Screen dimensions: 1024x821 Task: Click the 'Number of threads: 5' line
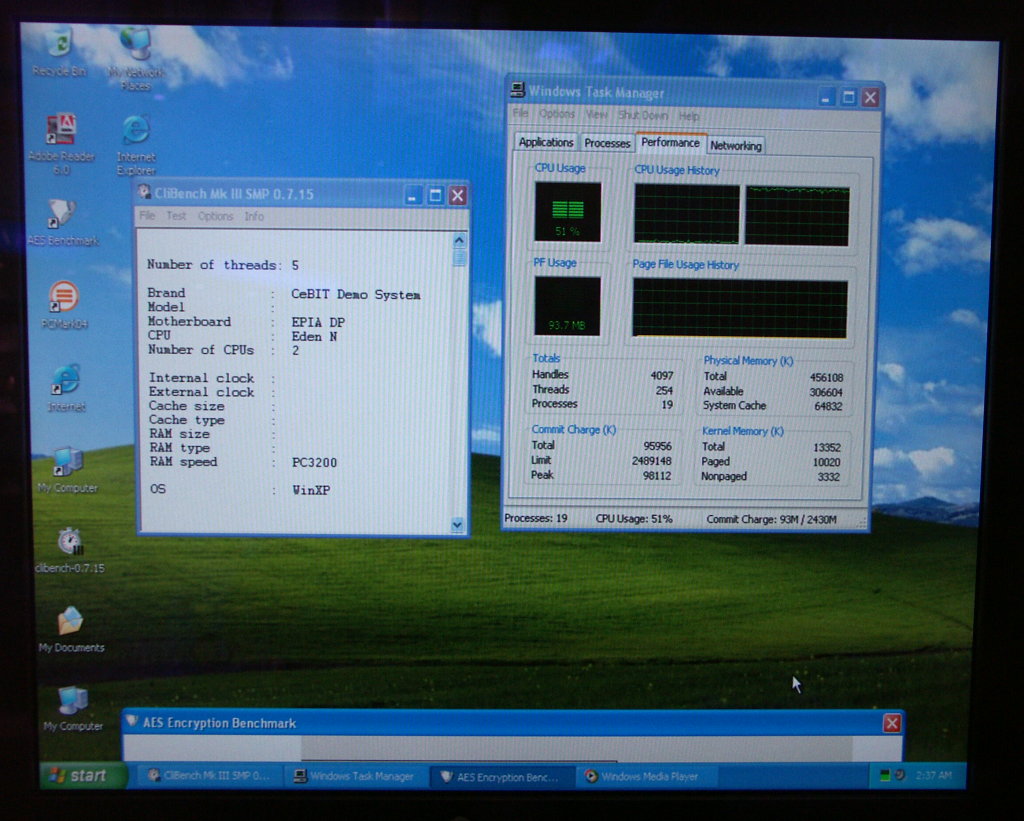(223, 265)
